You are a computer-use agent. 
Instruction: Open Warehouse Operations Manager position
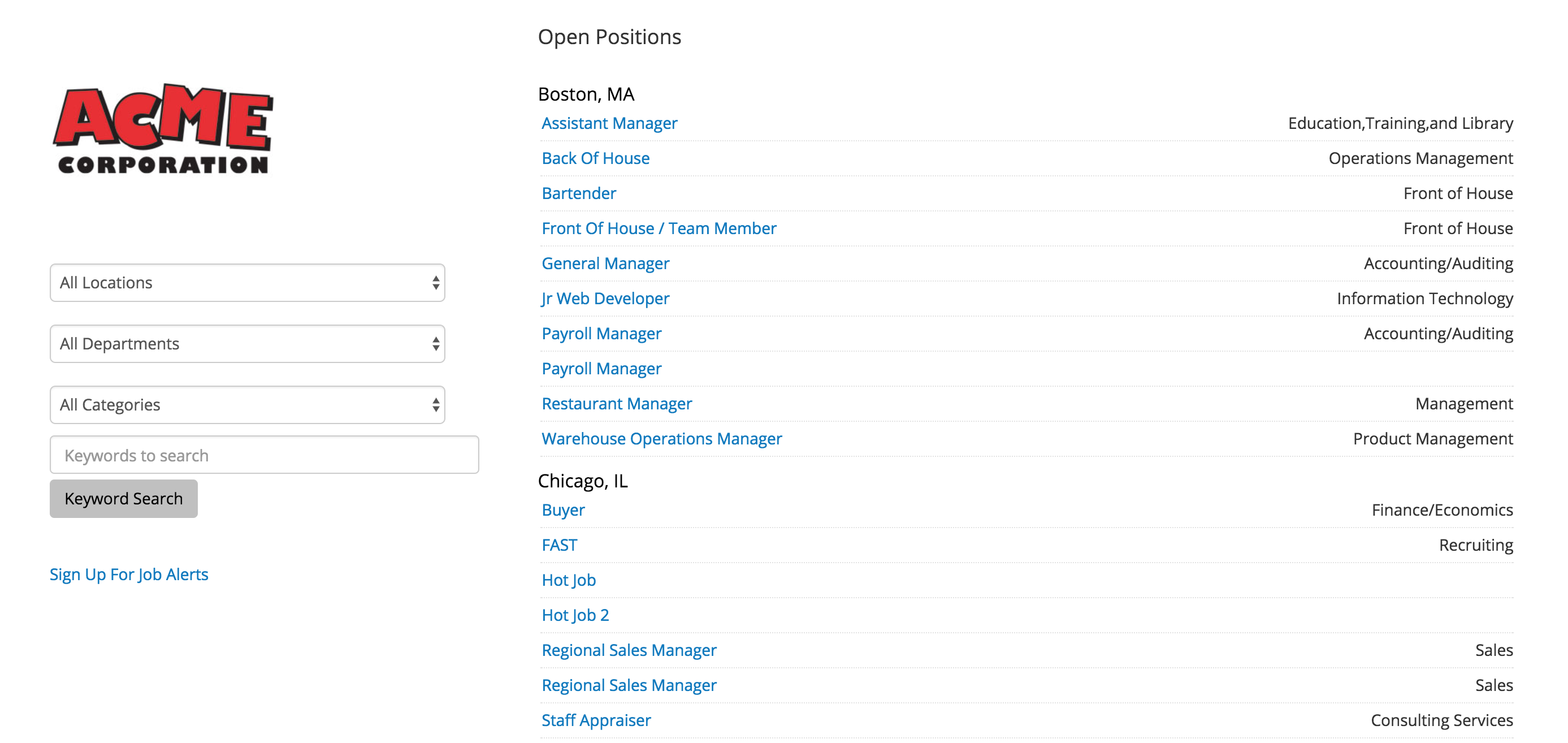(661, 438)
